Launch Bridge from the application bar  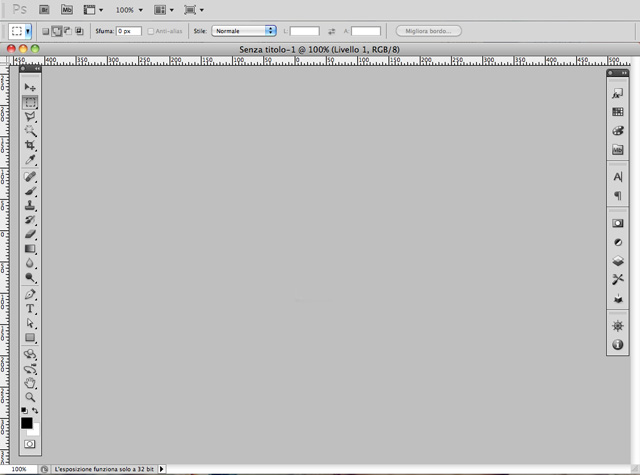click(44, 9)
